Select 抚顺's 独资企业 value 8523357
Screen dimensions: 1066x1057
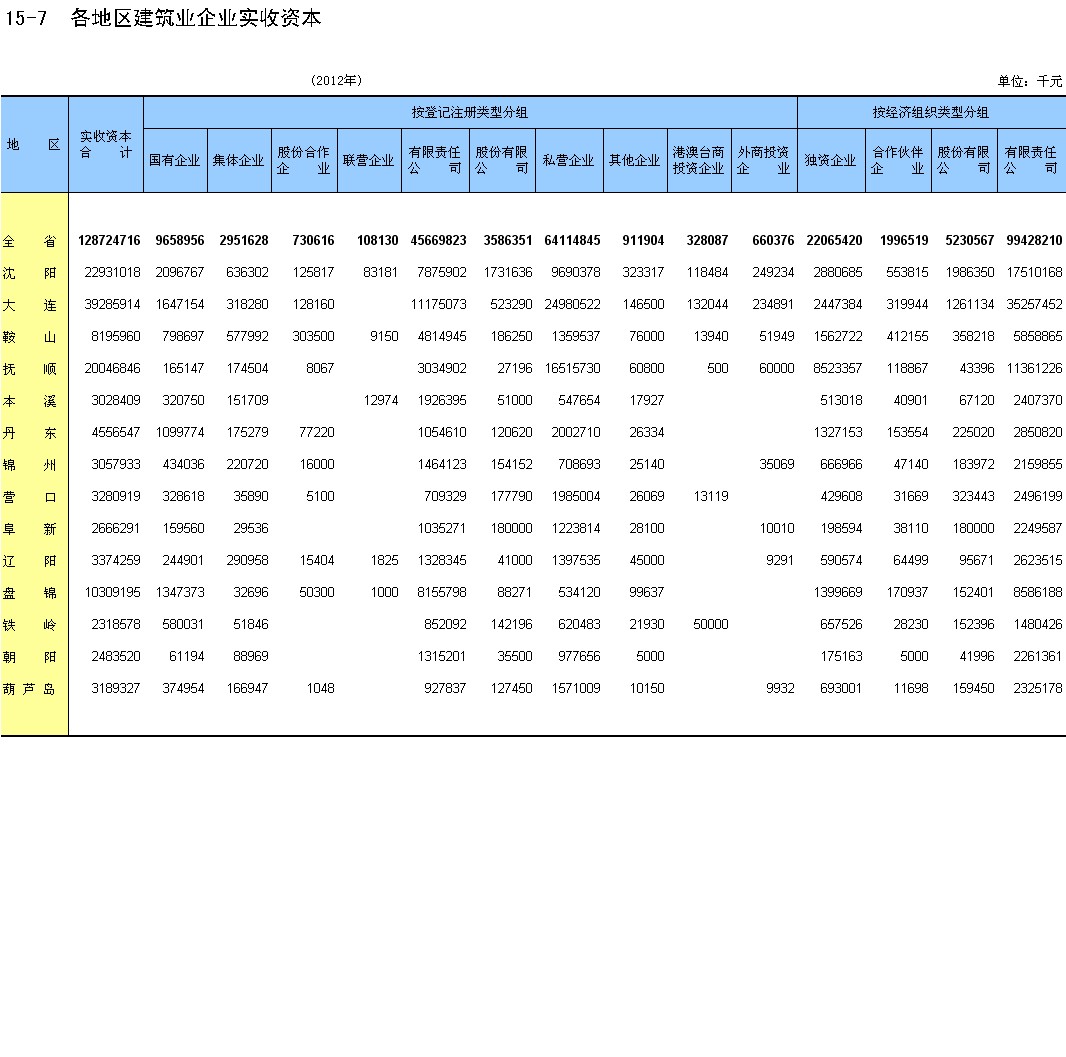pos(838,368)
